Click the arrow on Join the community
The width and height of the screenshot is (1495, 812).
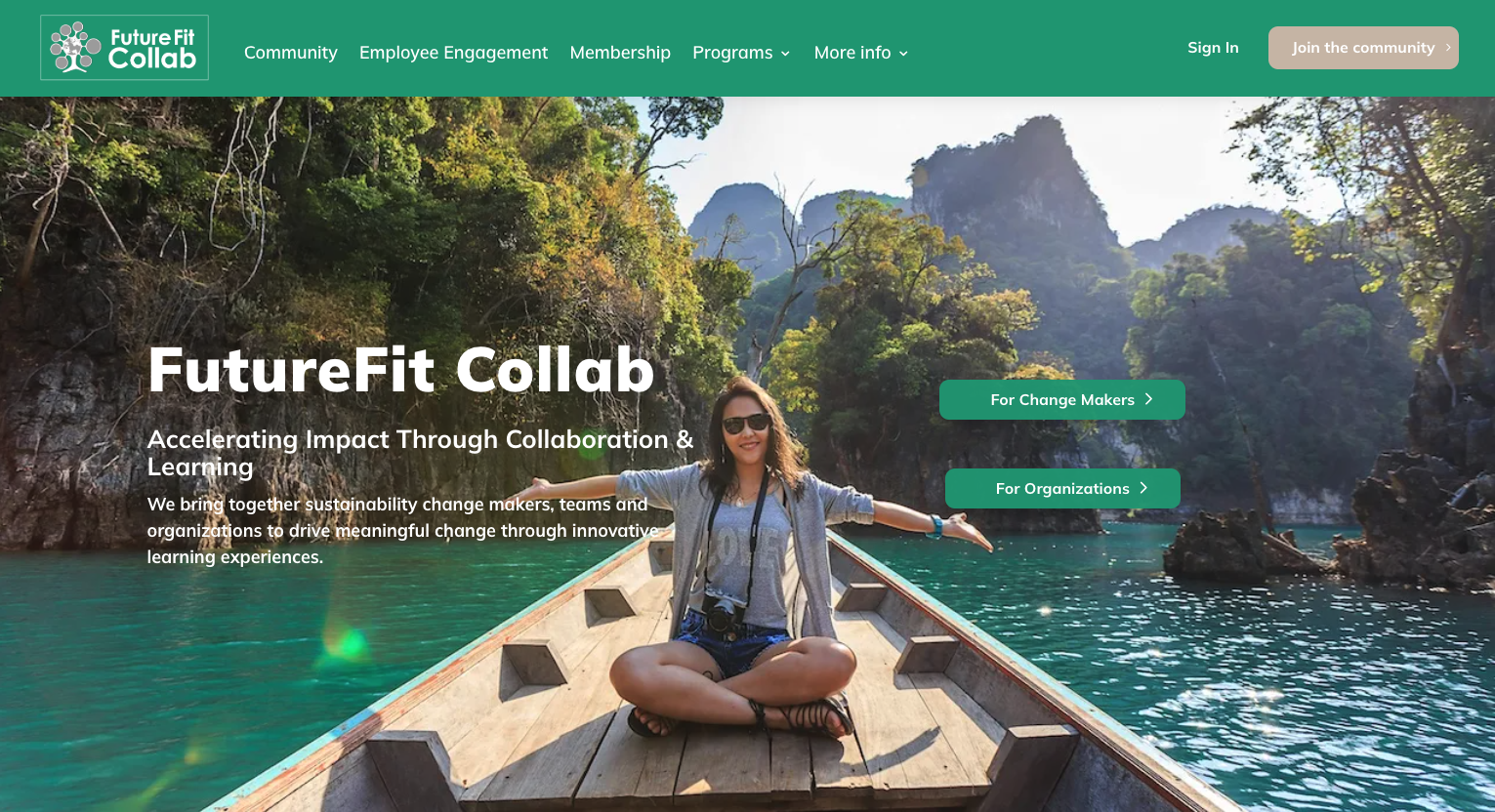click(1448, 48)
